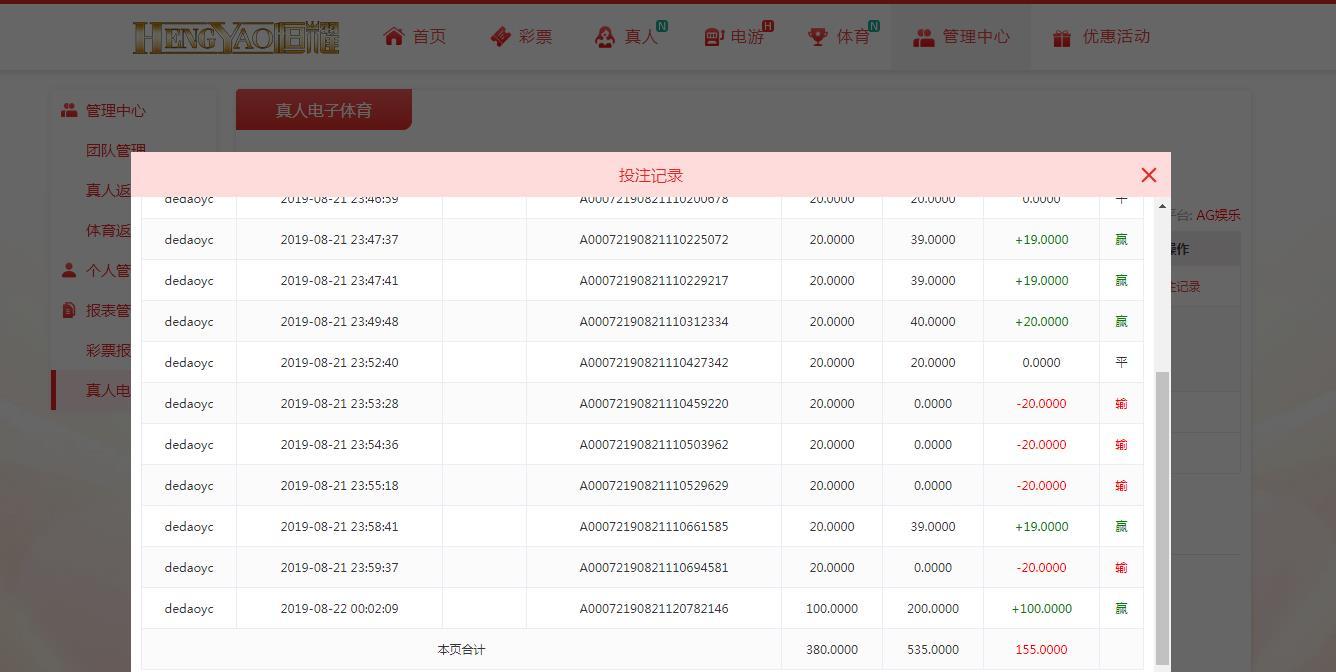
Task: Click timestamp 2019-08-21 23:59:37
Action: tap(339, 568)
